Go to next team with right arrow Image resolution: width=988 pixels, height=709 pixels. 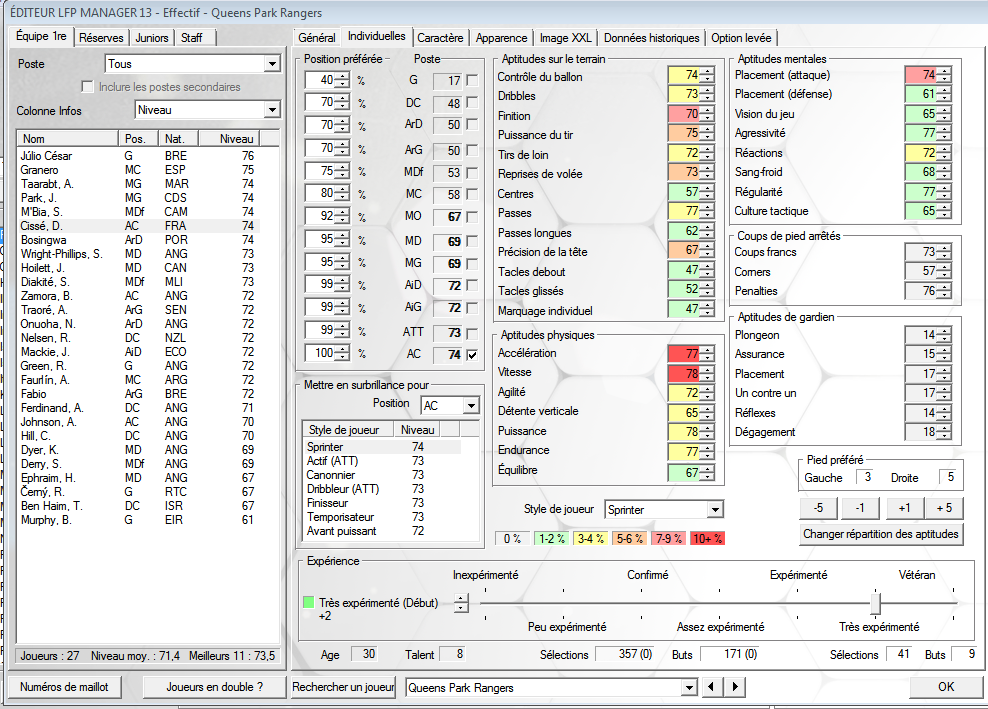(735, 687)
